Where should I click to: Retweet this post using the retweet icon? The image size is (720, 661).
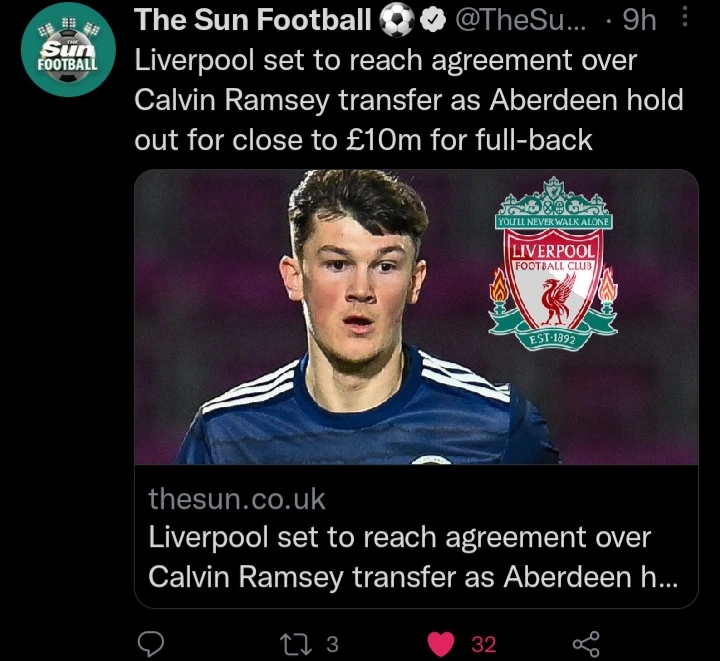(x=296, y=644)
